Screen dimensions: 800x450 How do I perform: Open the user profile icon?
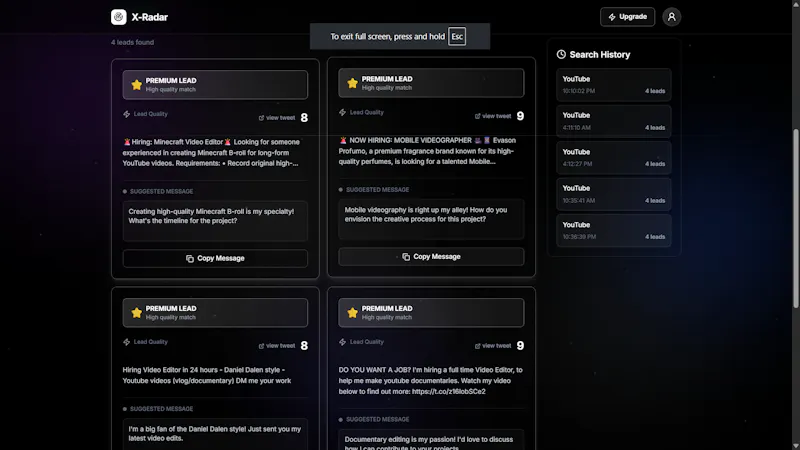click(671, 17)
